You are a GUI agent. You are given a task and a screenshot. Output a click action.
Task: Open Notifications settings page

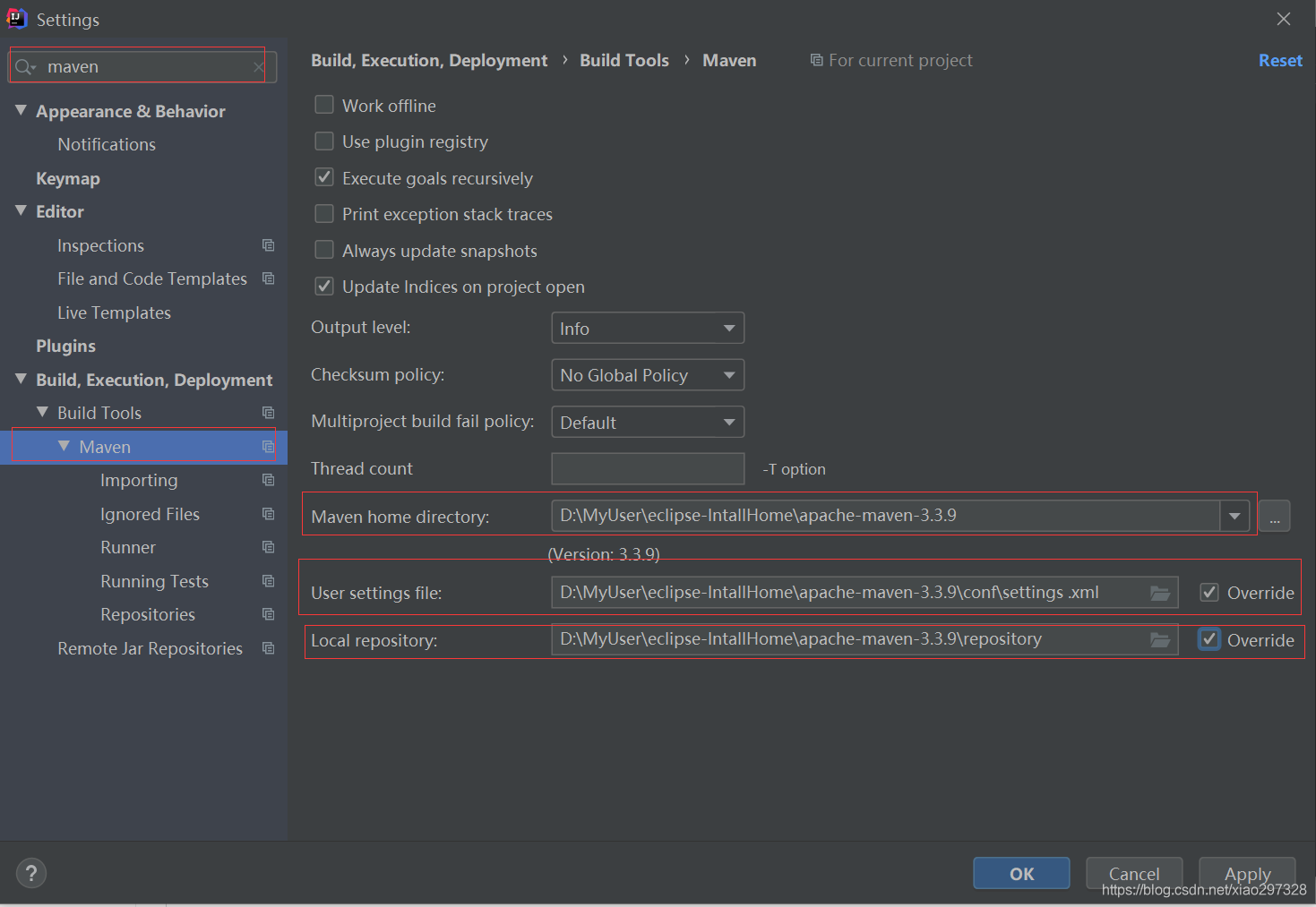[x=107, y=144]
